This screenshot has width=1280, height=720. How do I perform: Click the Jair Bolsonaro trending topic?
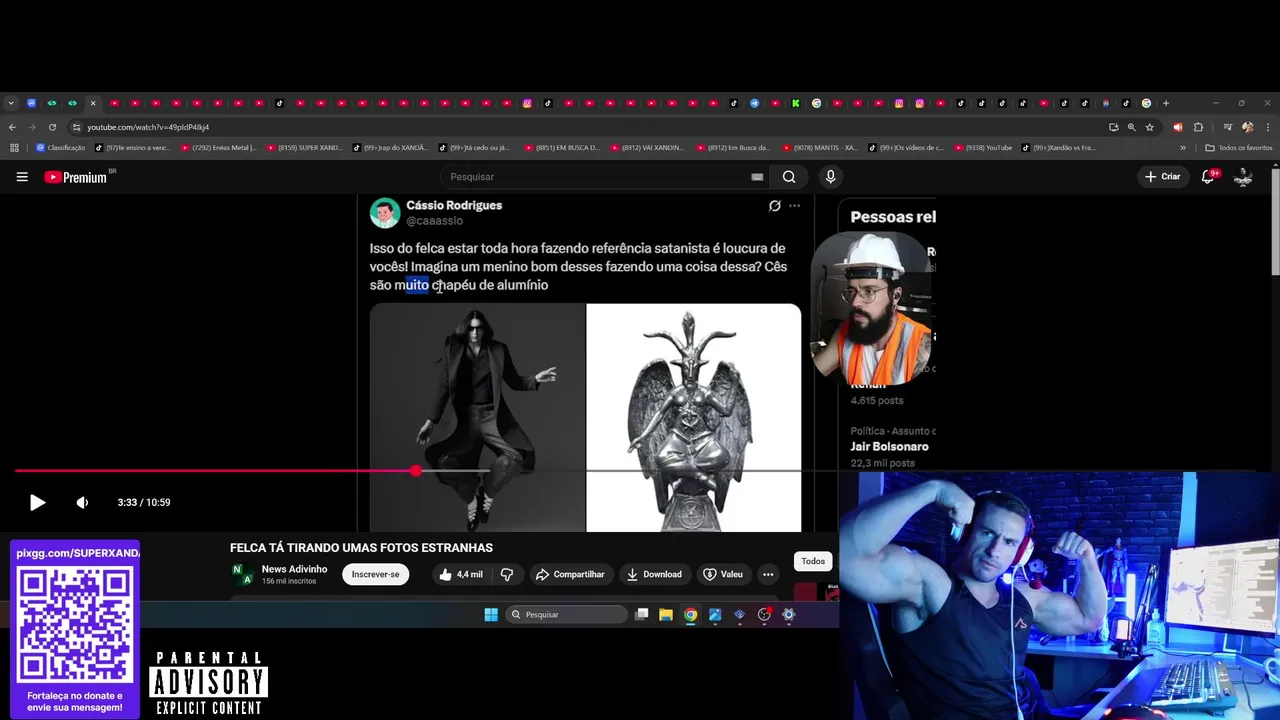(890, 447)
